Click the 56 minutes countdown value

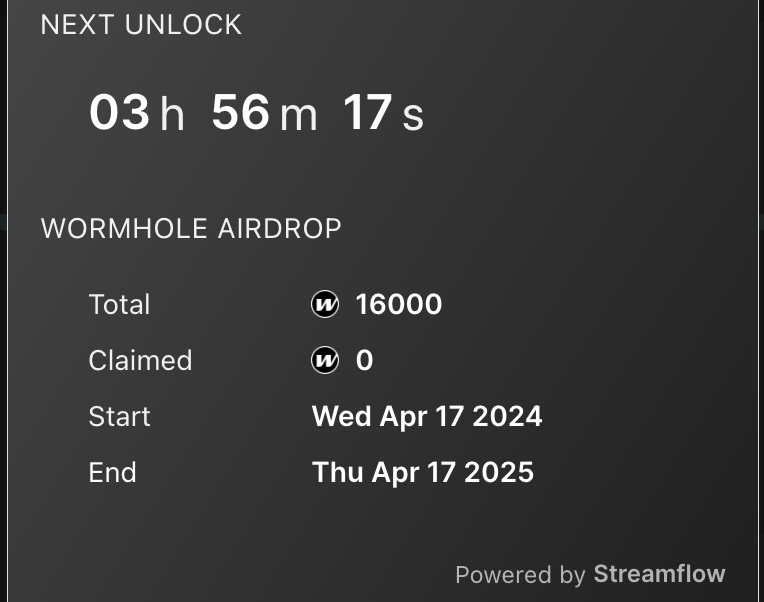click(x=241, y=112)
